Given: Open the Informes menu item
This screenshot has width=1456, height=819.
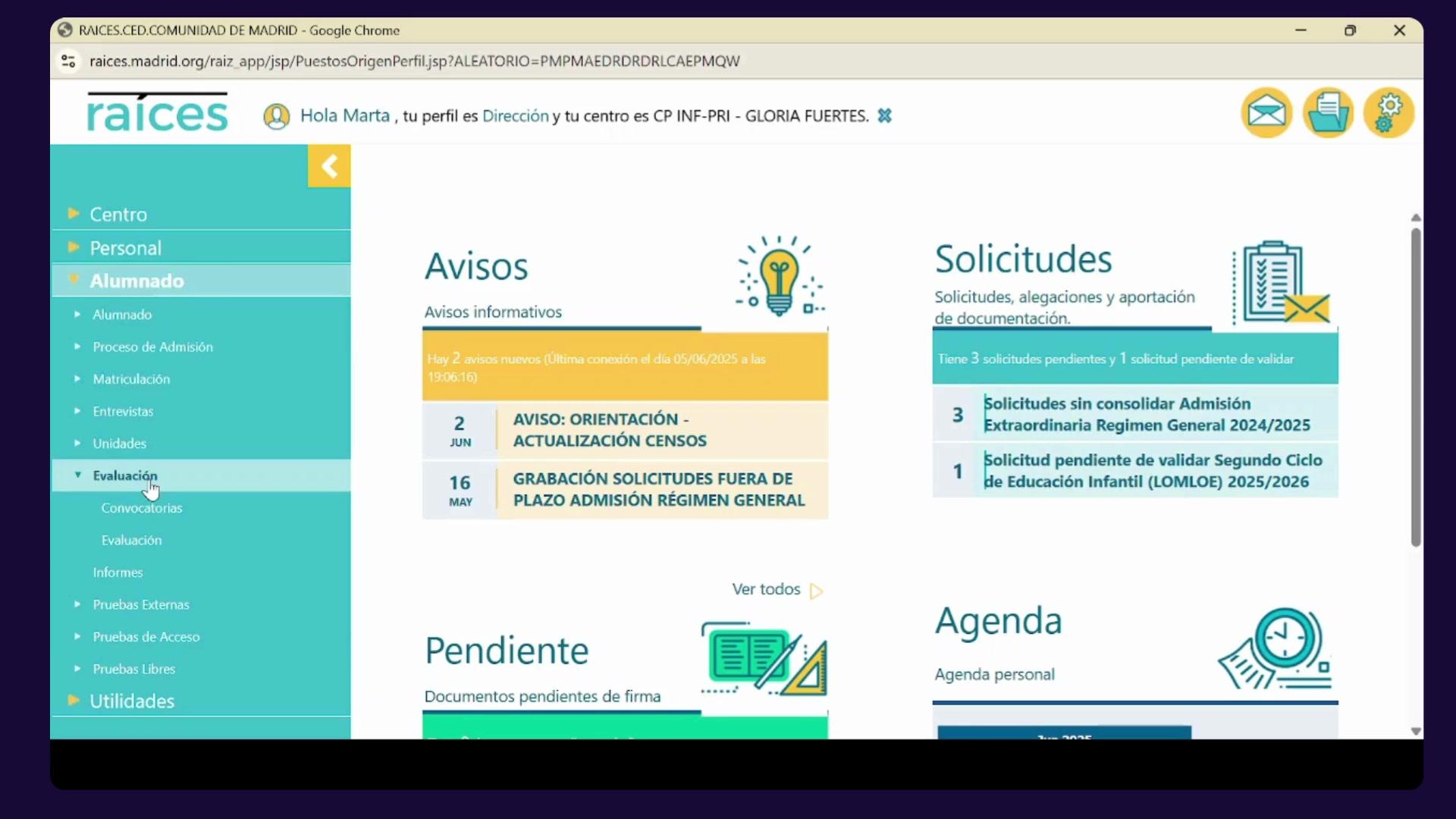Looking at the screenshot, I should 118,573.
